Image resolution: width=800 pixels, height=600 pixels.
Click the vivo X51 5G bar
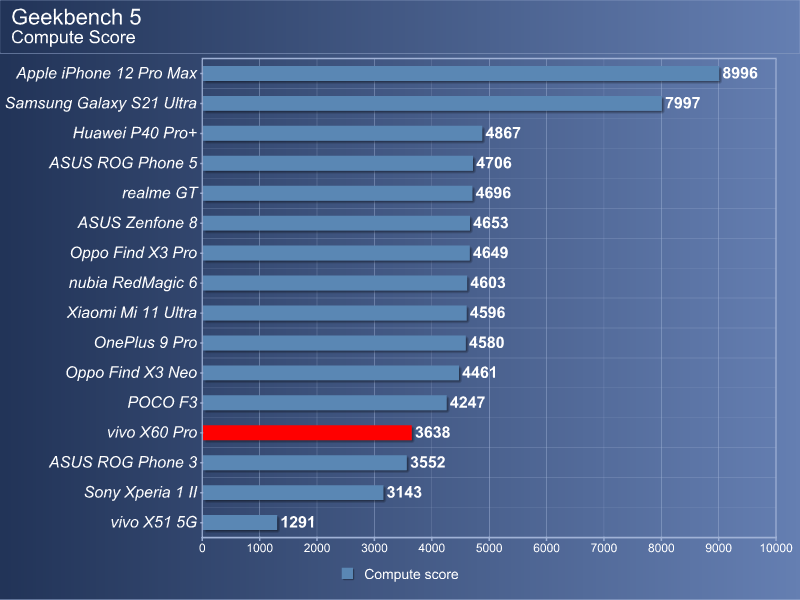click(x=240, y=522)
